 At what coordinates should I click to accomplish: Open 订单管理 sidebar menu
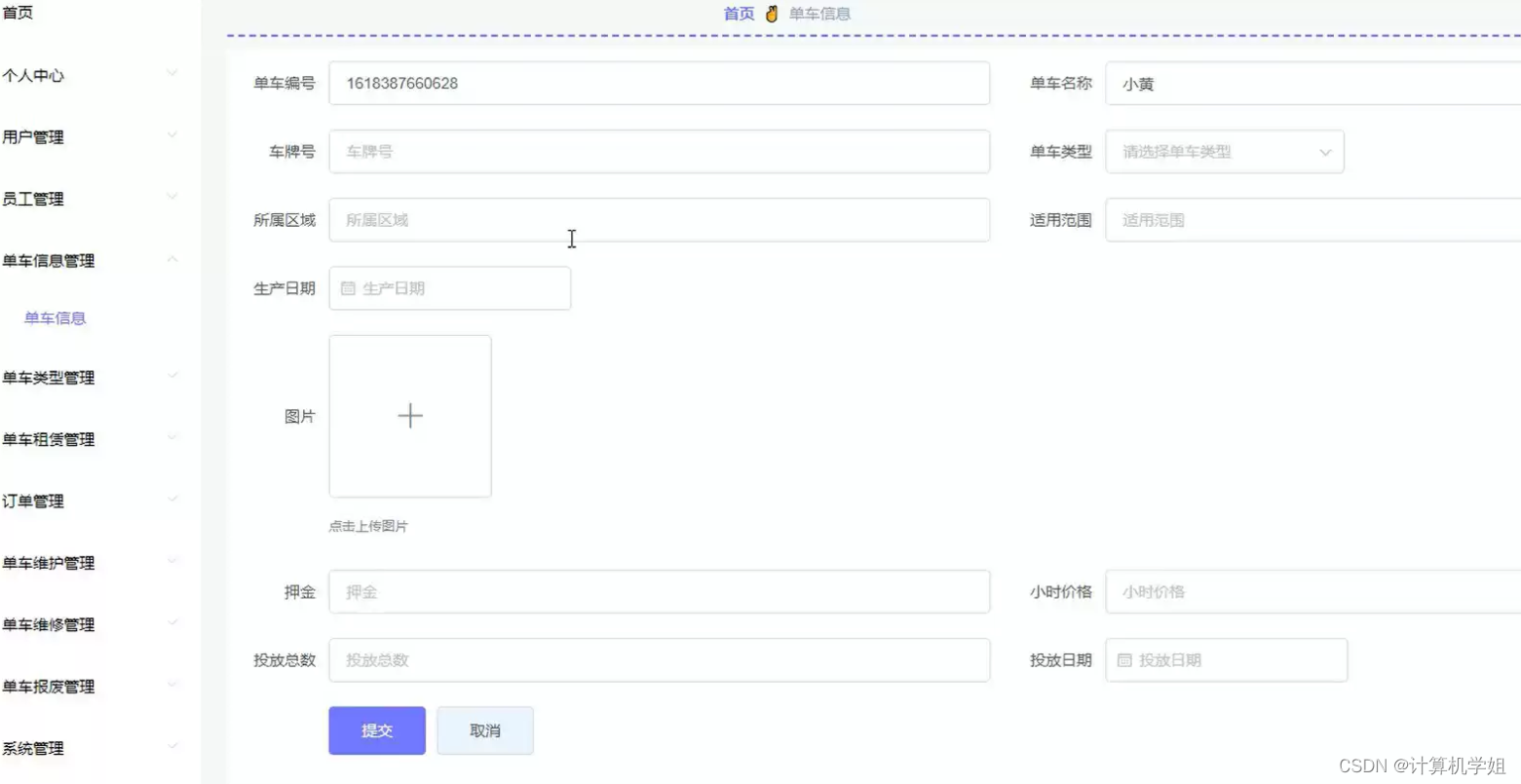[x=33, y=502]
